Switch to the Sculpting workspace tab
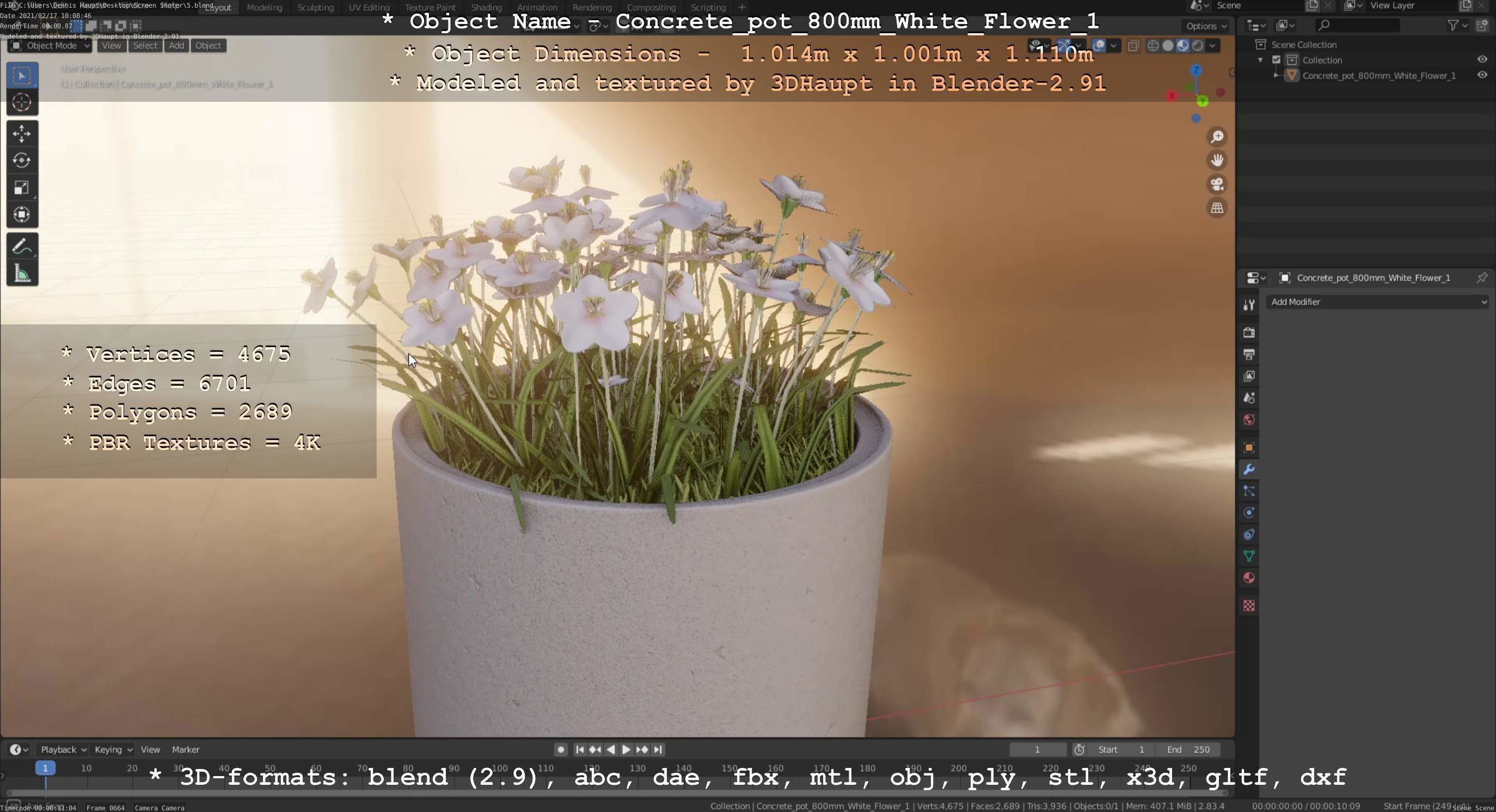 point(315,8)
